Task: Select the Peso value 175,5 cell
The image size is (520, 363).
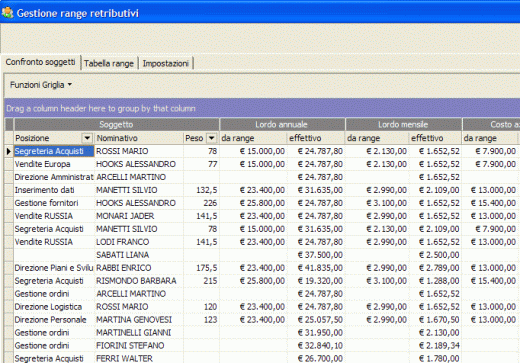Action: pyautogui.click(x=201, y=268)
